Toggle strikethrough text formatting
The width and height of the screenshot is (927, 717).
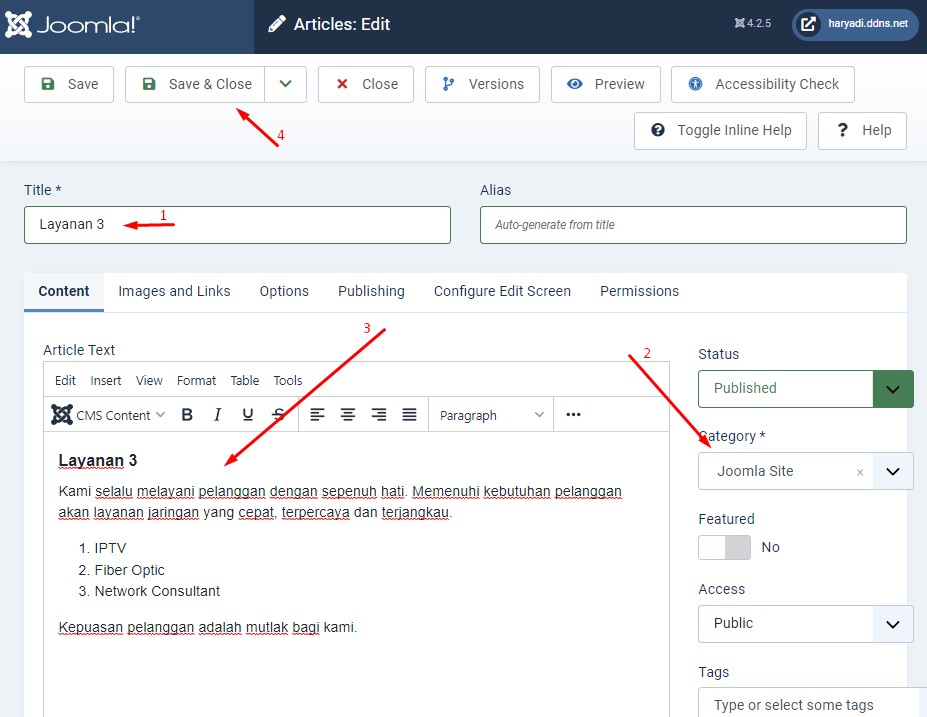click(279, 415)
